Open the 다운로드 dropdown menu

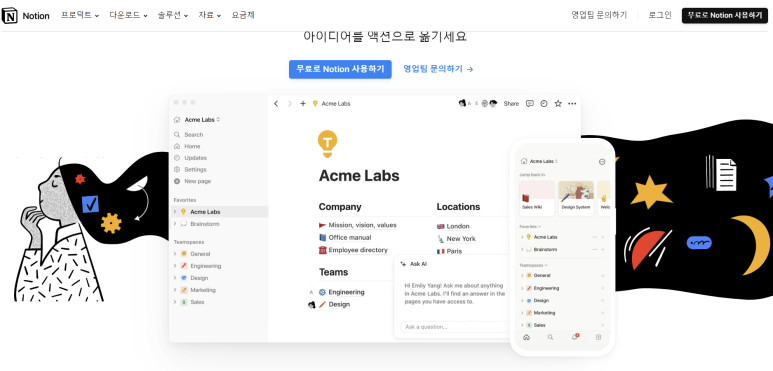point(128,15)
